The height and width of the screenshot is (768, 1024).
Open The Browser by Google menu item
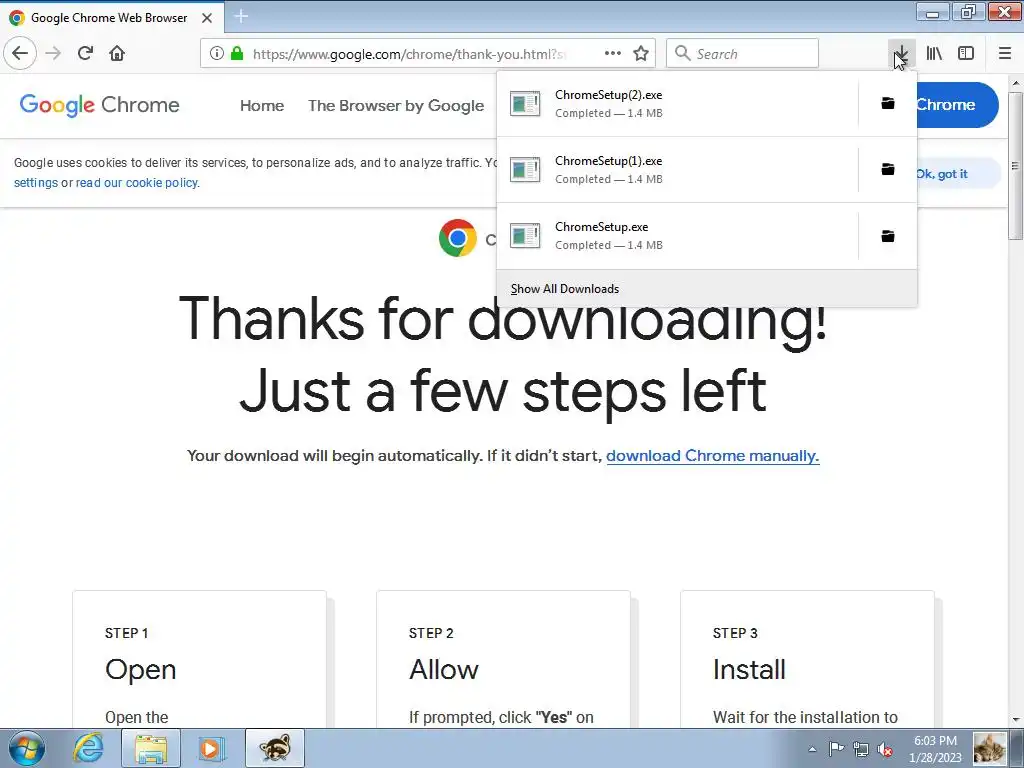[x=396, y=106]
